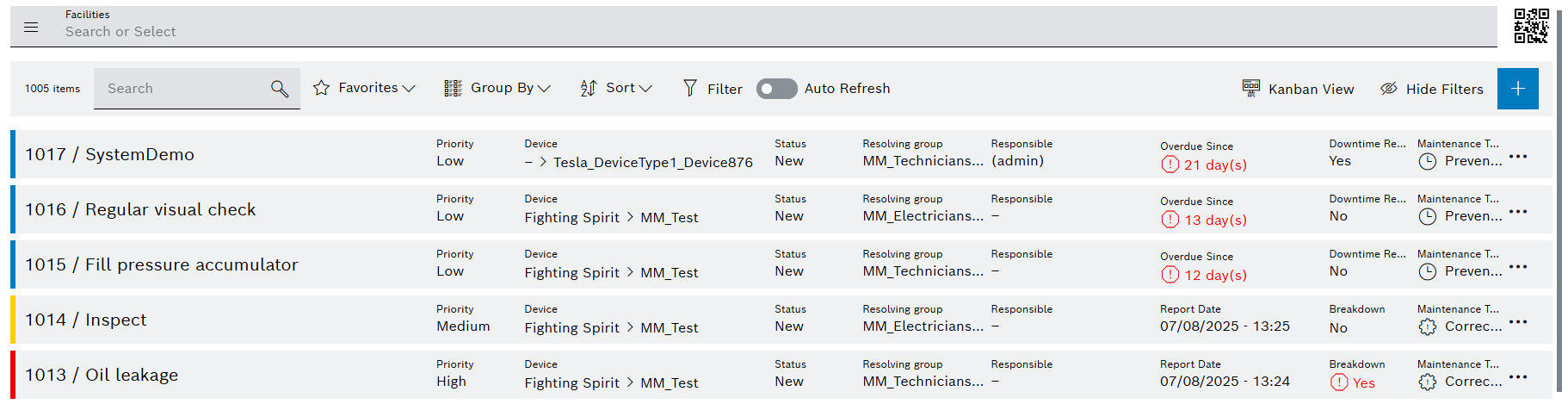This screenshot has width=1568, height=404.
Task: Switch to Kanban View
Action: (1298, 89)
